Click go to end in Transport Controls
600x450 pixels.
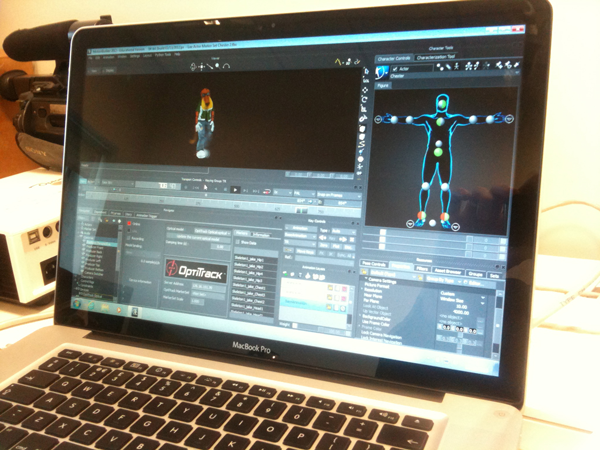coord(256,191)
